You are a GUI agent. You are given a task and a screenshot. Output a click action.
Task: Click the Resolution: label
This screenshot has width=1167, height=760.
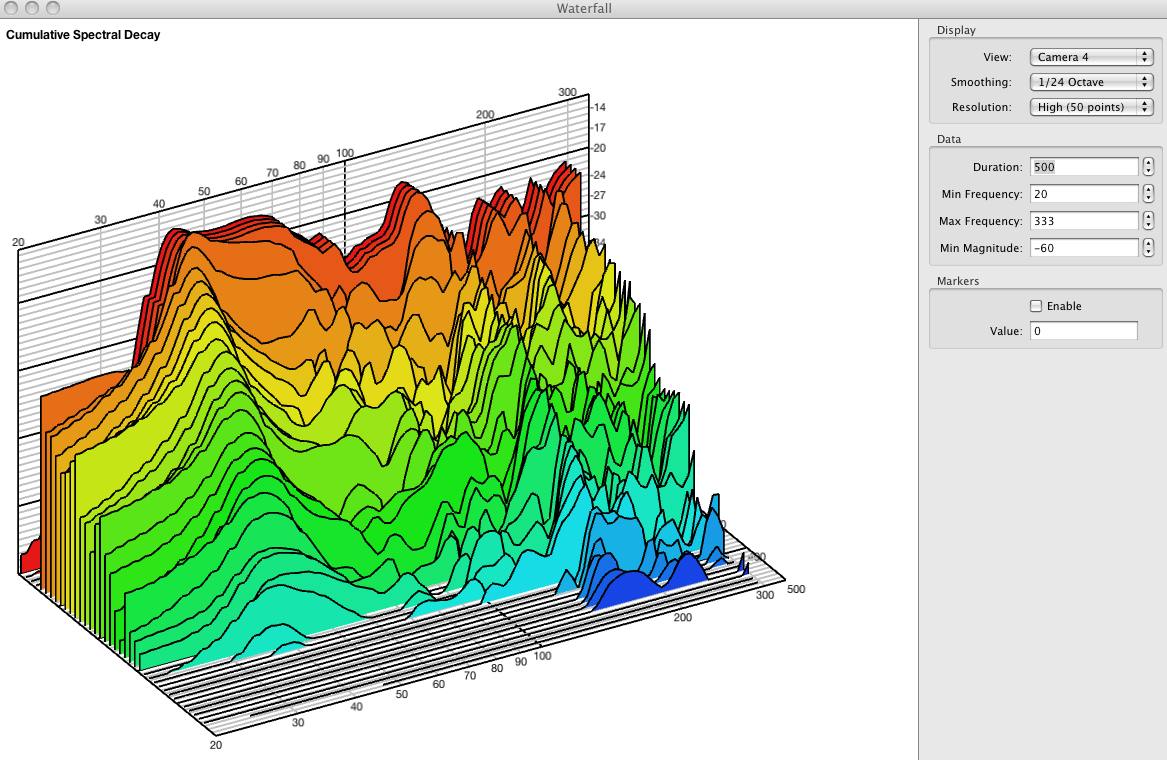(x=982, y=107)
